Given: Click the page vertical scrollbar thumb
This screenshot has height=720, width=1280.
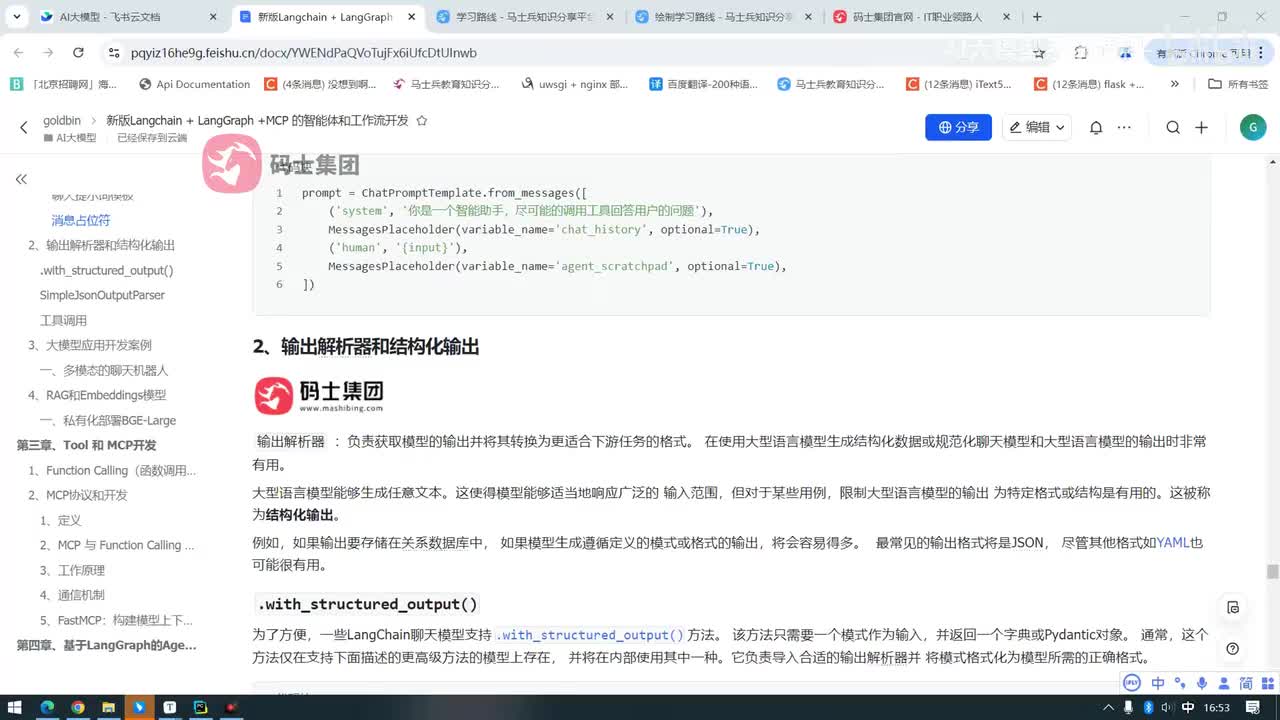Looking at the screenshot, I should click(x=1272, y=572).
